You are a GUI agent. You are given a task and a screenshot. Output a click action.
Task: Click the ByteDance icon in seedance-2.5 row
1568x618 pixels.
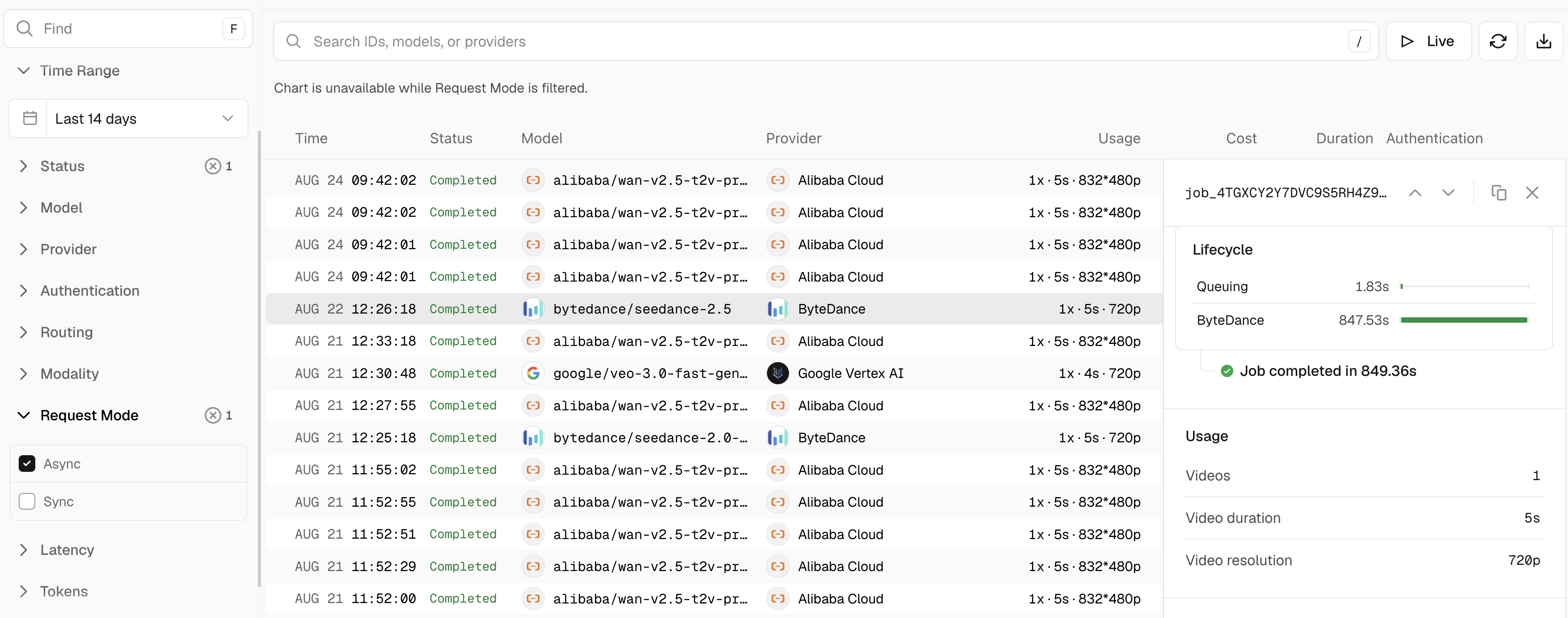click(x=533, y=309)
